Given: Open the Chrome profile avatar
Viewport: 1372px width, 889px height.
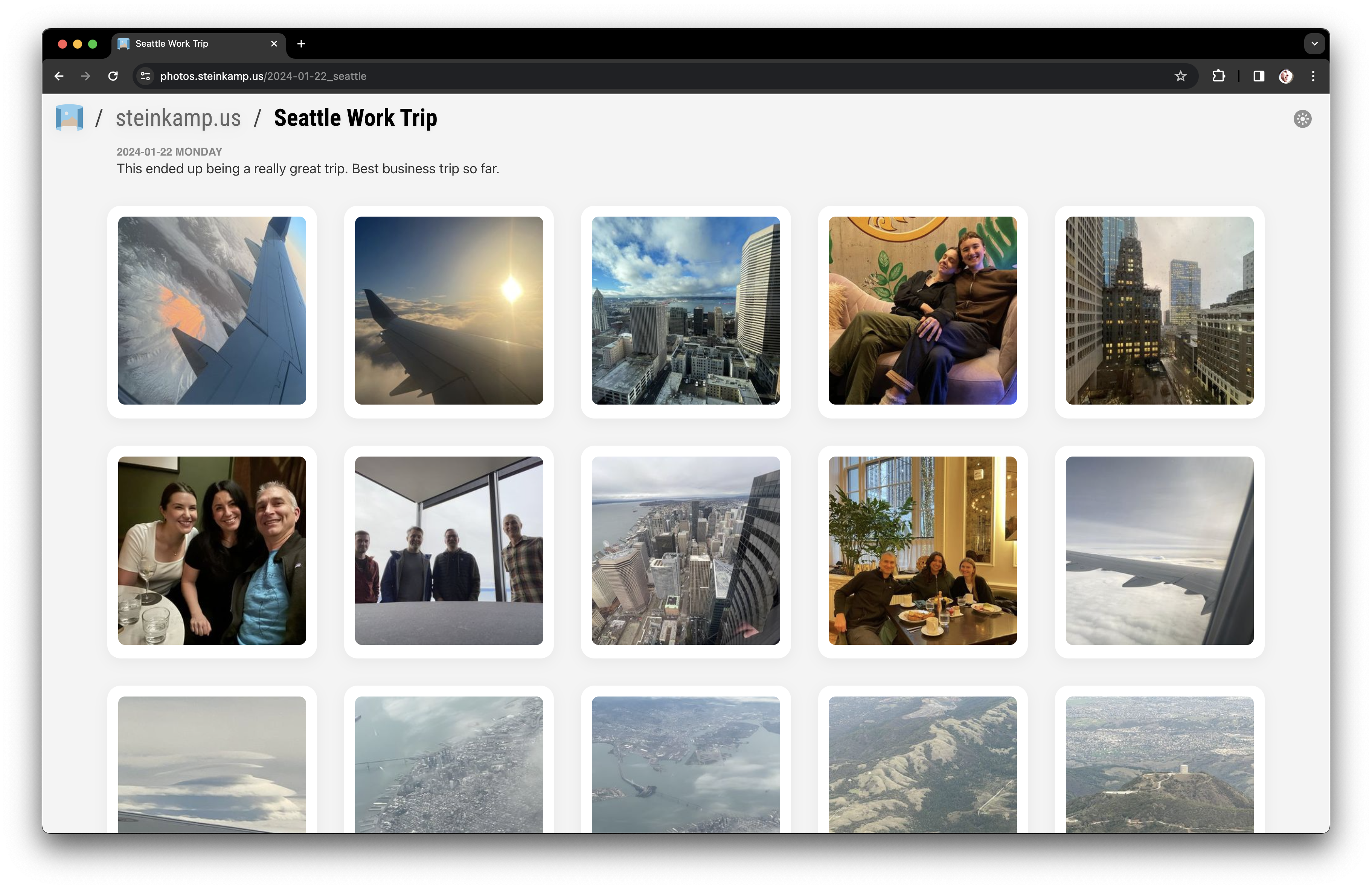Looking at the screenshot, I should point(1285,76).
